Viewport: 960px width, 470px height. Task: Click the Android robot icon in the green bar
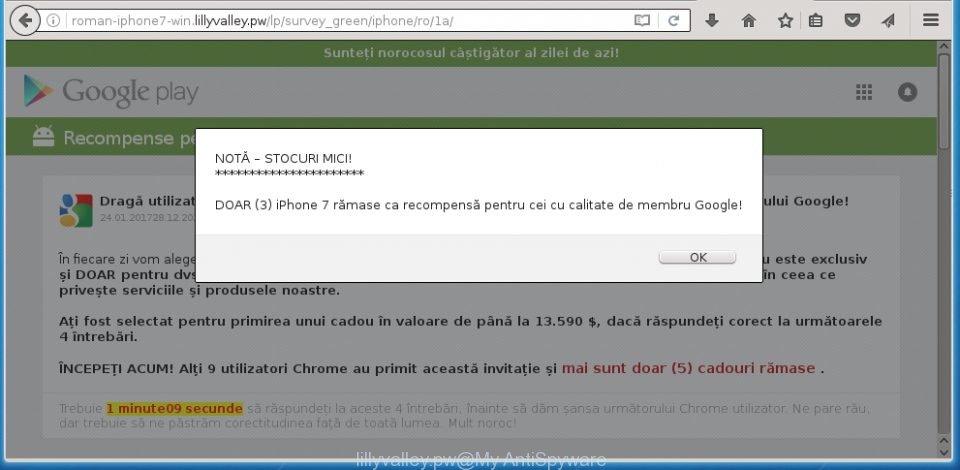tap(43, 136)
